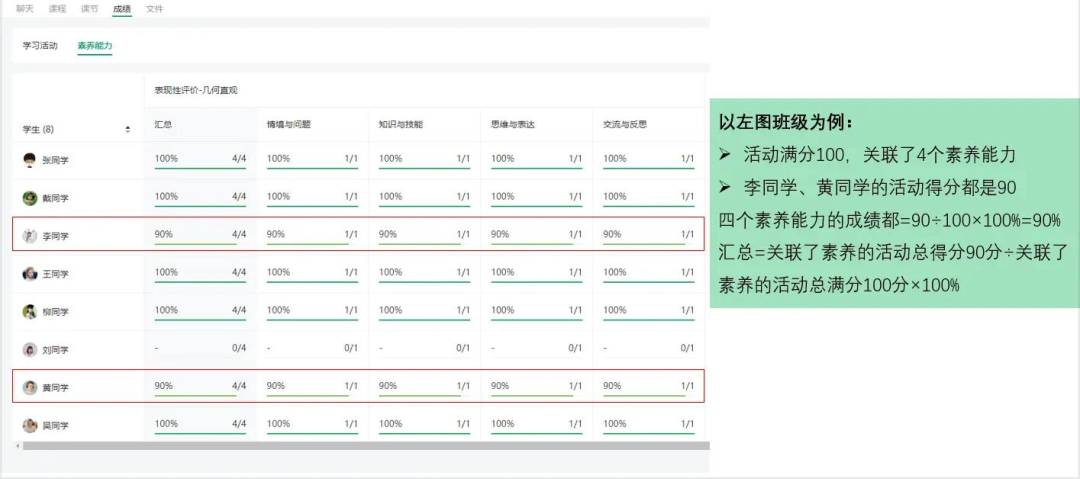The image size is (1080, 479).
Task: Open student name 柳同学
Action: point(56,312)
